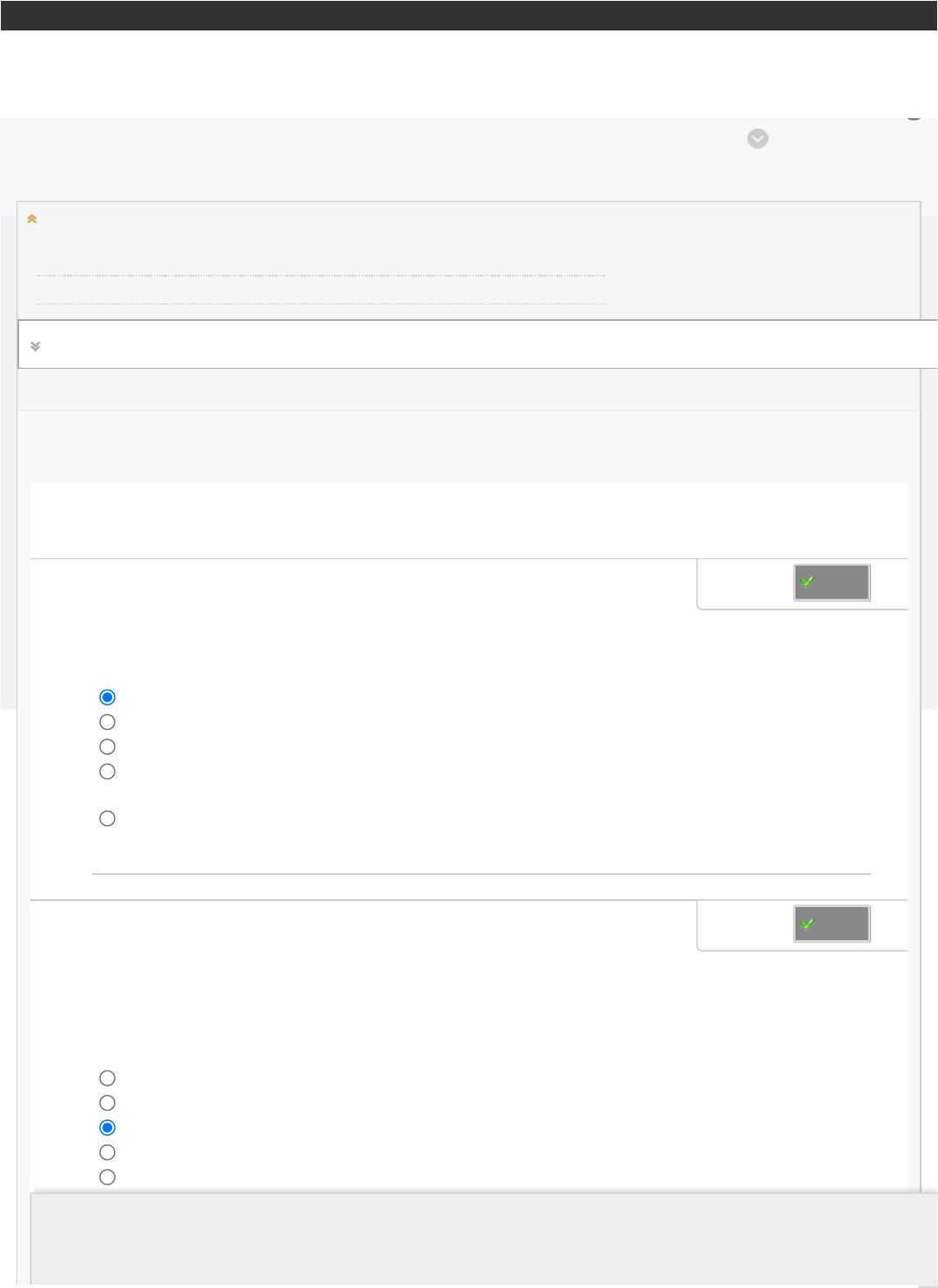This screenshot has width=938, height=1288.
Task: Select the first question's second answer option
Action: tap(108, 722)
